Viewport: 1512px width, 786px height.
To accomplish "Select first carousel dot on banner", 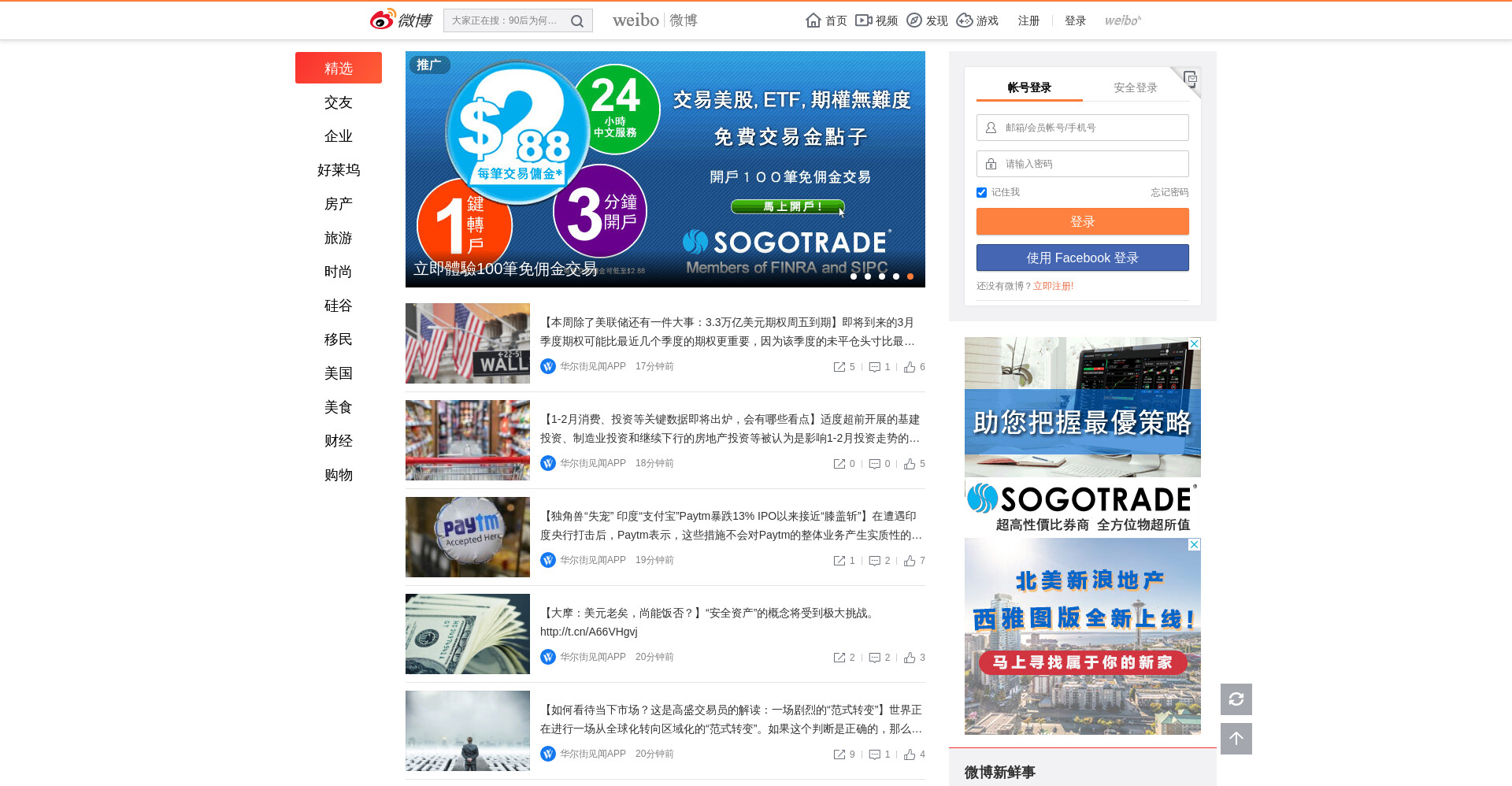I will pos(854,276).
